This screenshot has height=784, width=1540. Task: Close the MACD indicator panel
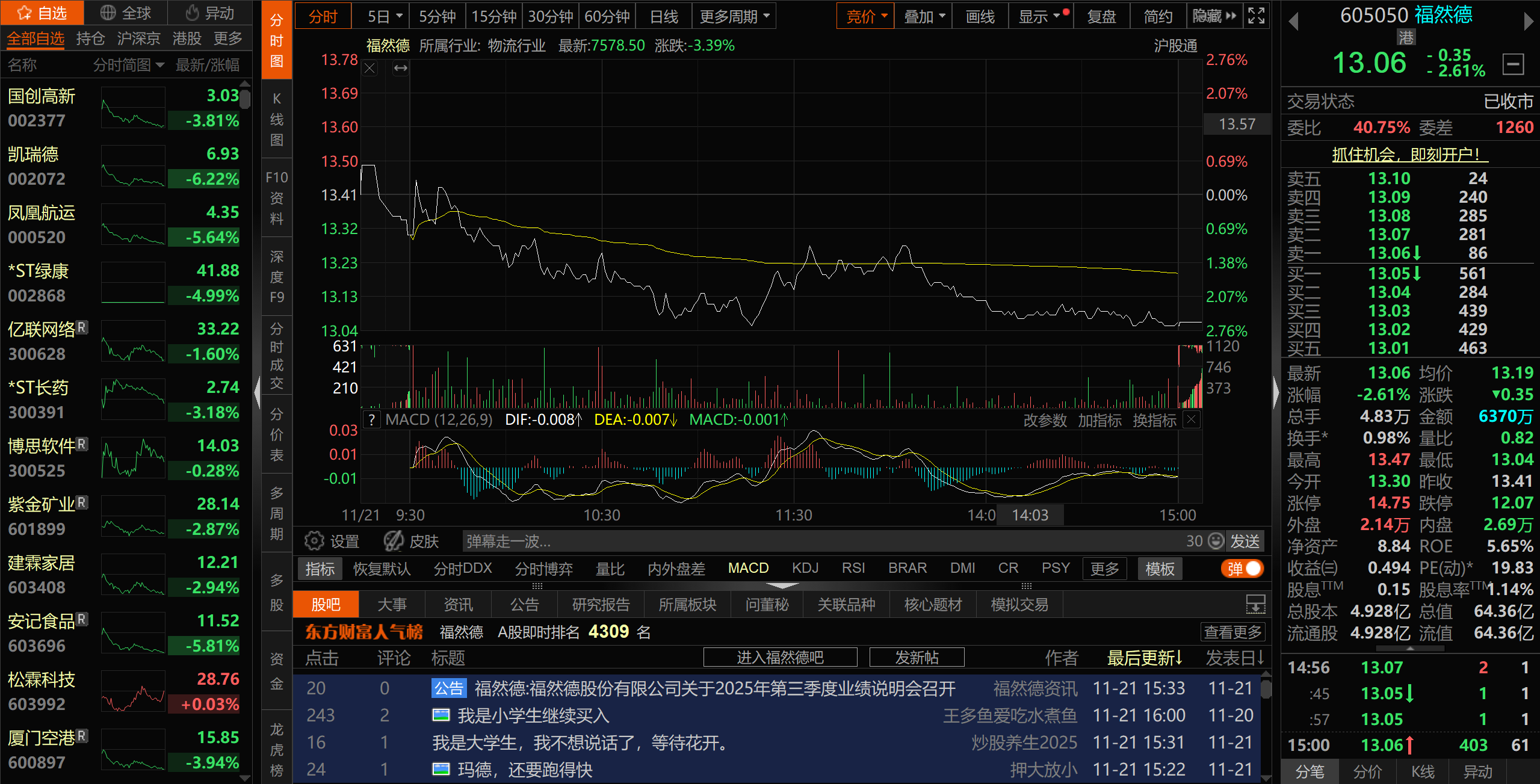pyautogui.click(x=1191, y=419)
